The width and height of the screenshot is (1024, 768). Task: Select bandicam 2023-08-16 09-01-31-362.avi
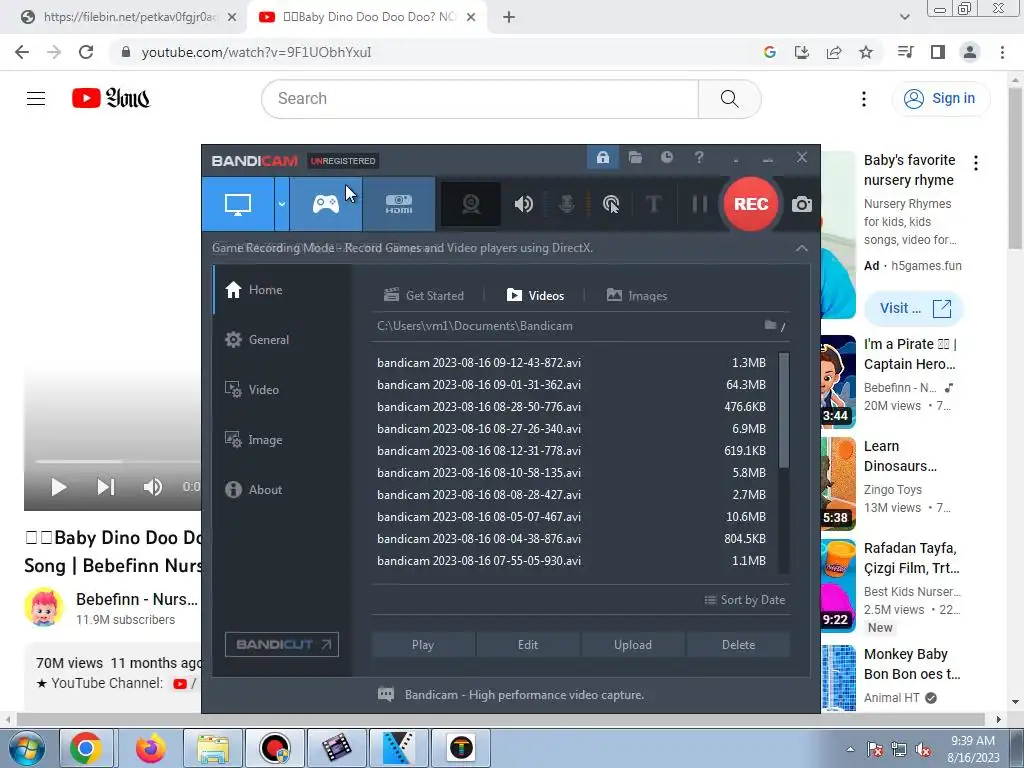pos(571,385)
